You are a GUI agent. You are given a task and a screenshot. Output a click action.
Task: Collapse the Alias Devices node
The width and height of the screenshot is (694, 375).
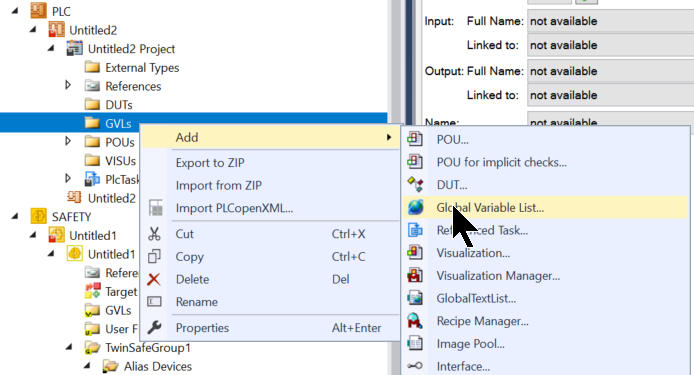88,366
